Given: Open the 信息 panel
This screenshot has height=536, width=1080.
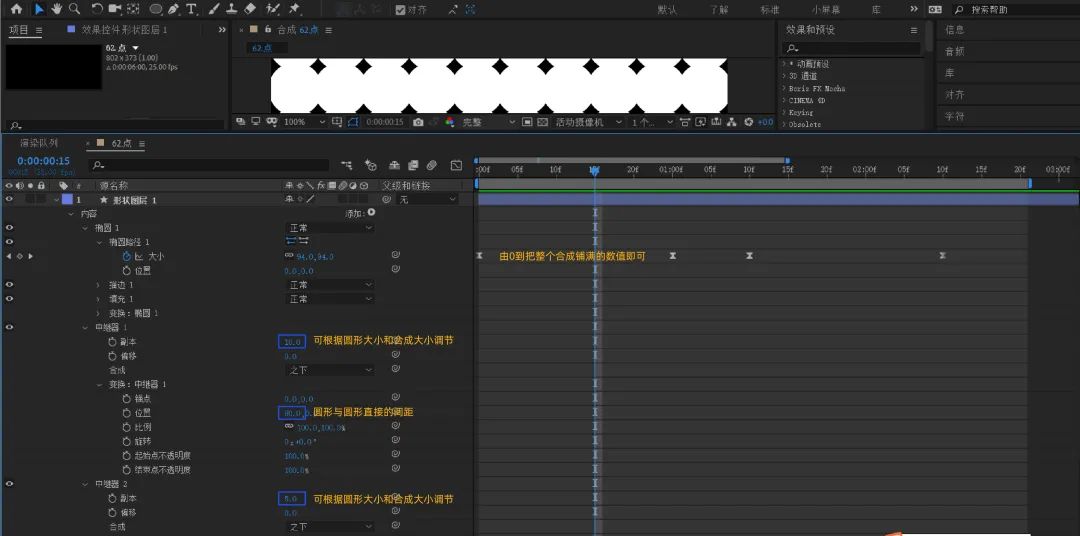Looking at the screenshot, I should [x=955, y=30].
